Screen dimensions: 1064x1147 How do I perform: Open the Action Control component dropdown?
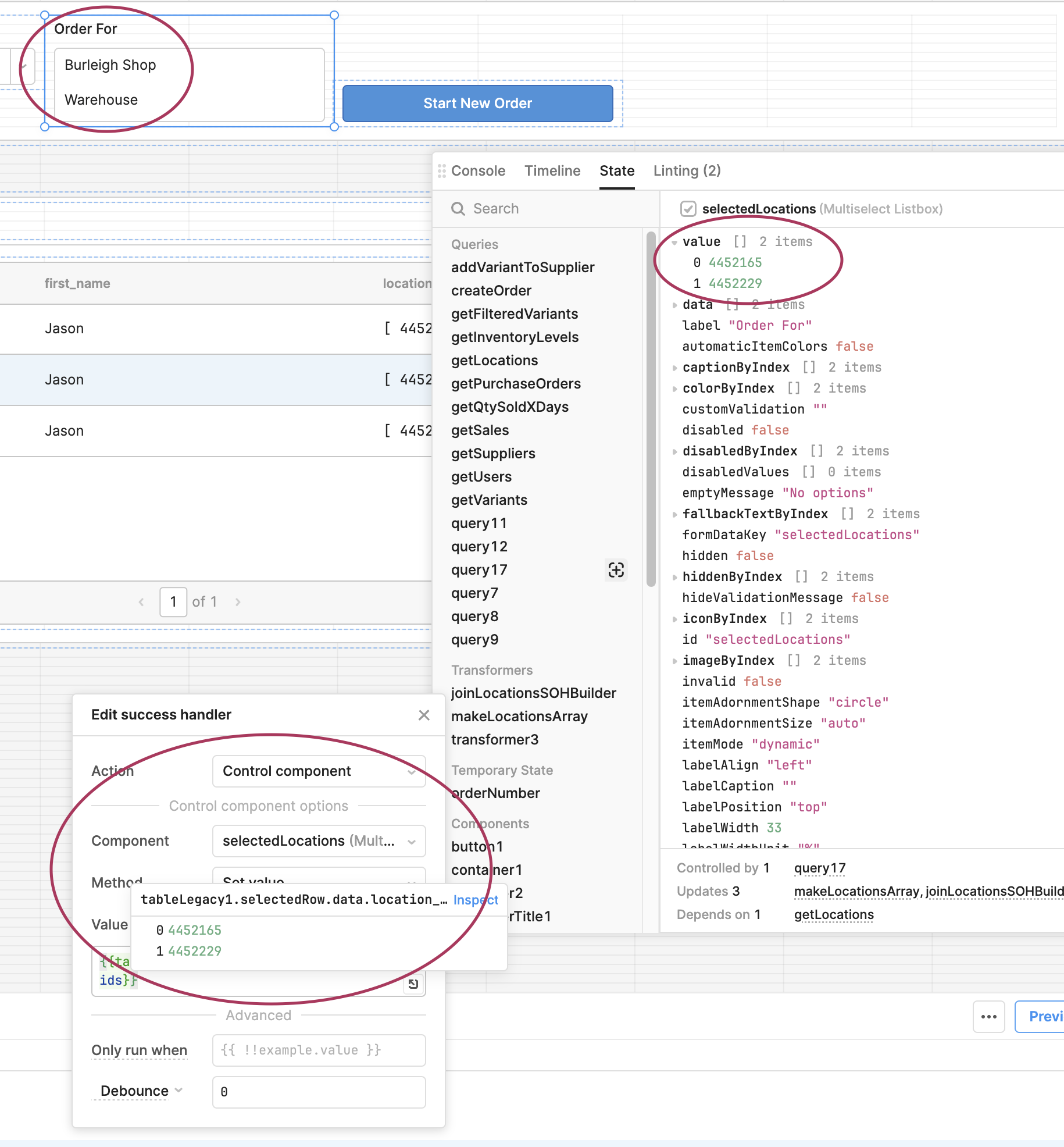click(319, 771)
